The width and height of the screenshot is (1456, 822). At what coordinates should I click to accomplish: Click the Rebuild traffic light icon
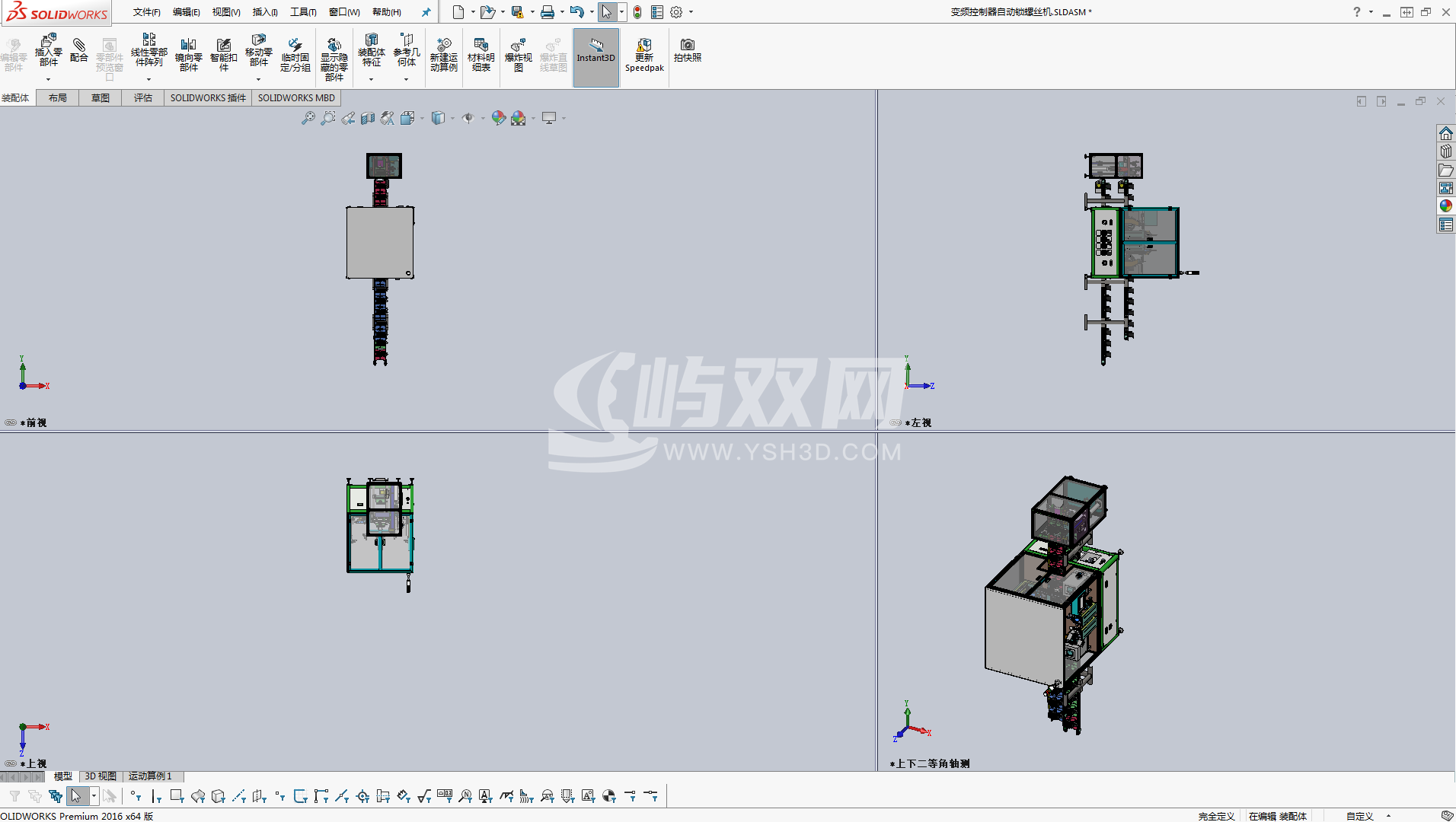pyautogui.click(x=637, y=12)
